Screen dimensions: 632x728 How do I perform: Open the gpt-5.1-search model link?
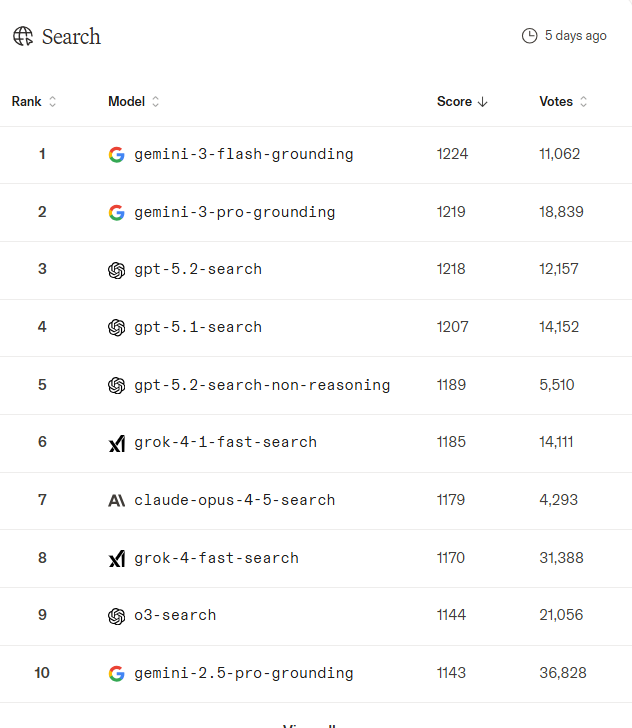coord(198,327)
